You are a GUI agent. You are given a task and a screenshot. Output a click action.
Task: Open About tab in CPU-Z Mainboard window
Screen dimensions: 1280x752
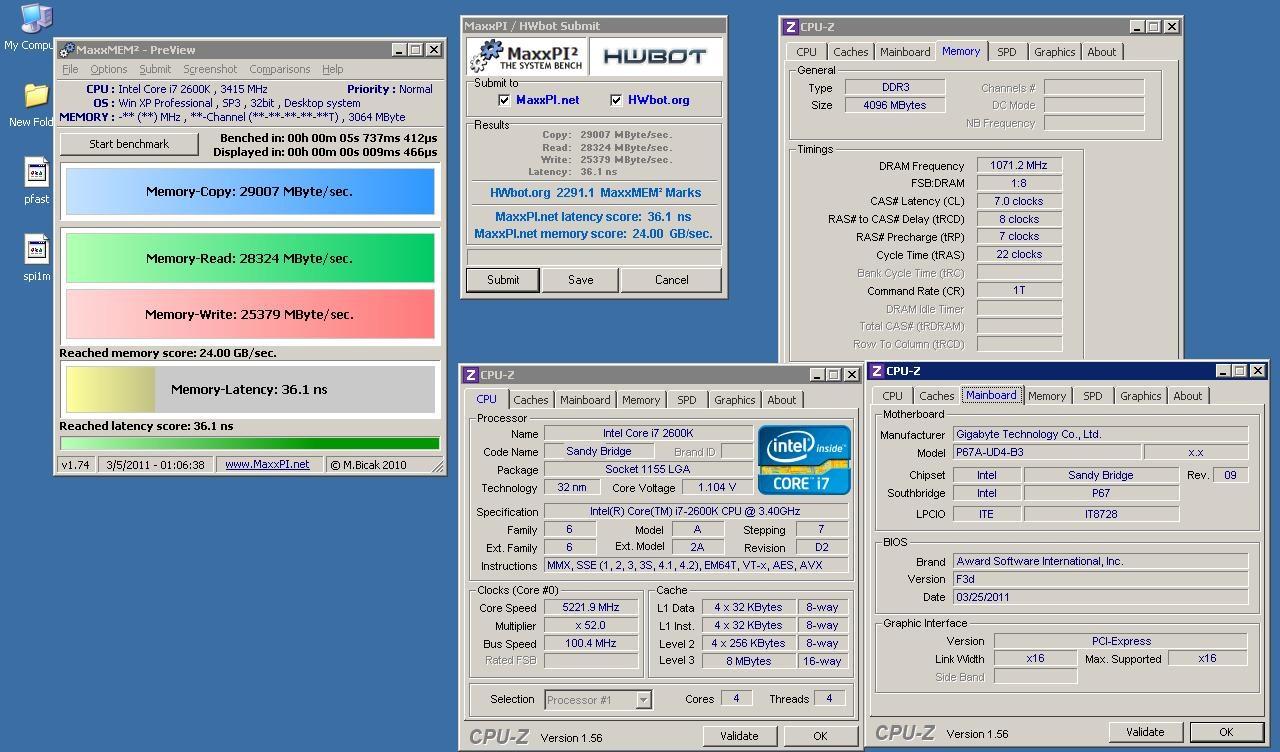[1188, 396]
